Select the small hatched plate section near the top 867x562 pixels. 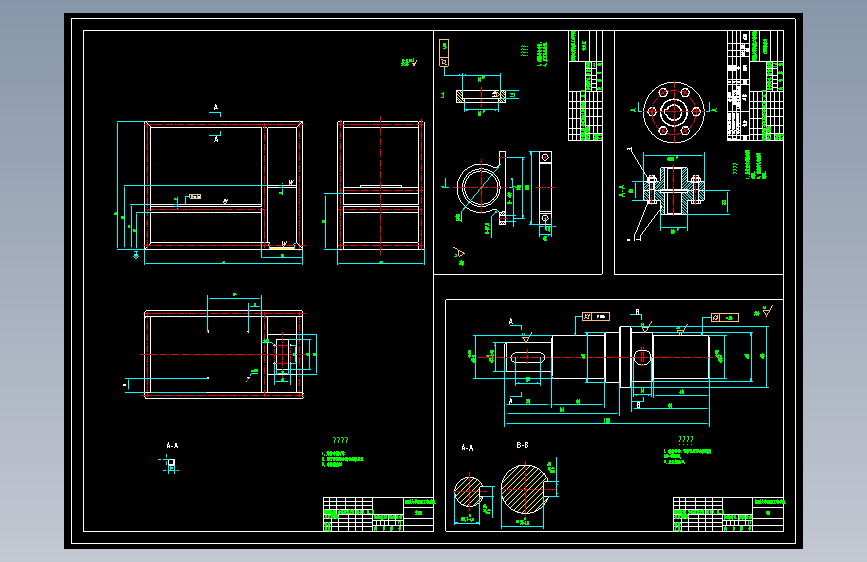tap(481, 96)
